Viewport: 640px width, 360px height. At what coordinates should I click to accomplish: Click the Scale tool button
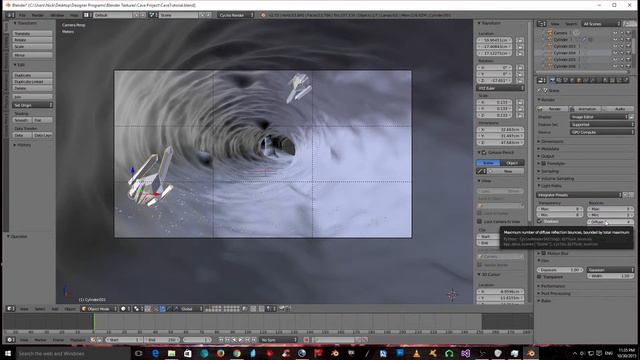pos(32,47)
